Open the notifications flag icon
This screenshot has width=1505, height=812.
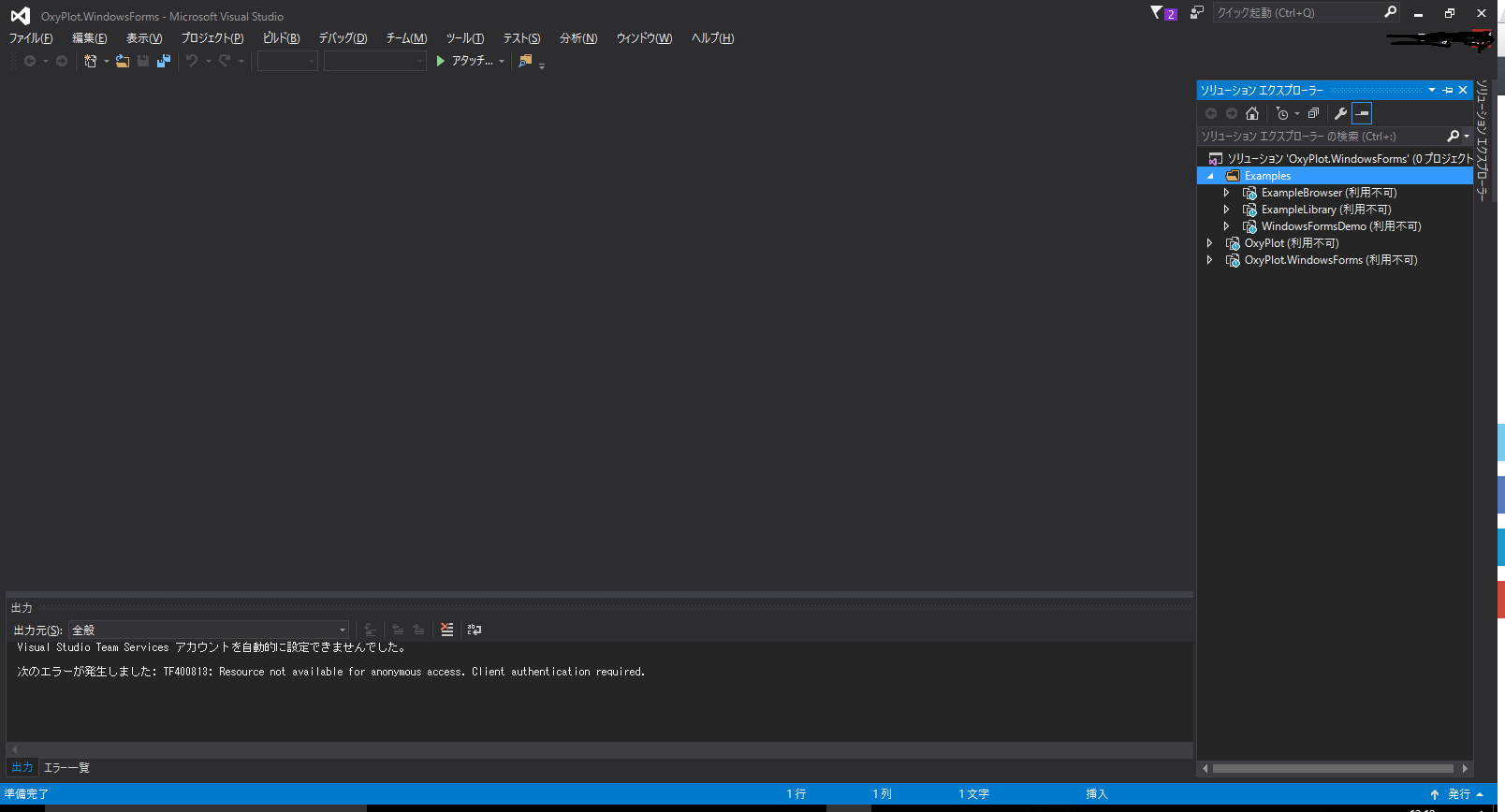point(1157,12)
